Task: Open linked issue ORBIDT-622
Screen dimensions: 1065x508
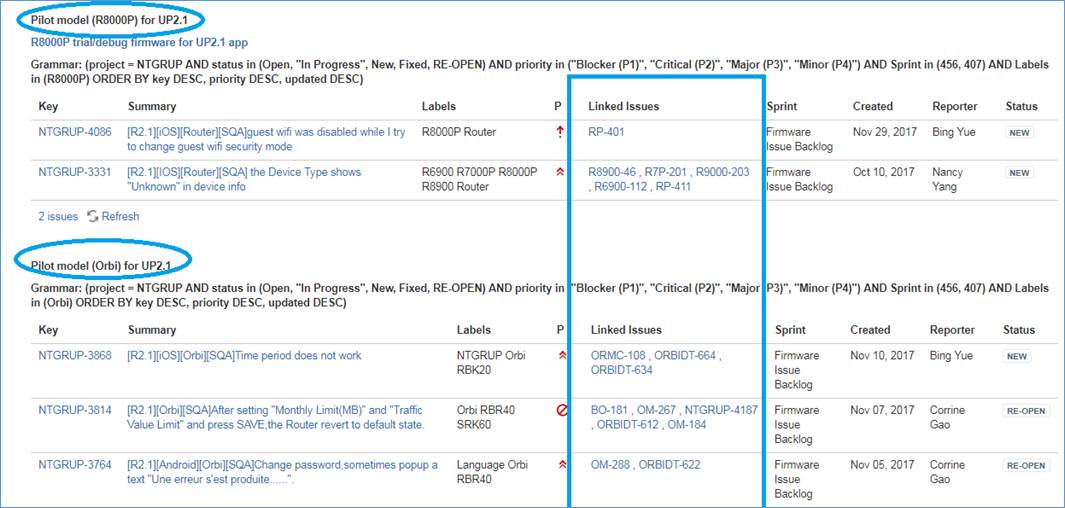Action: (669, 465)
